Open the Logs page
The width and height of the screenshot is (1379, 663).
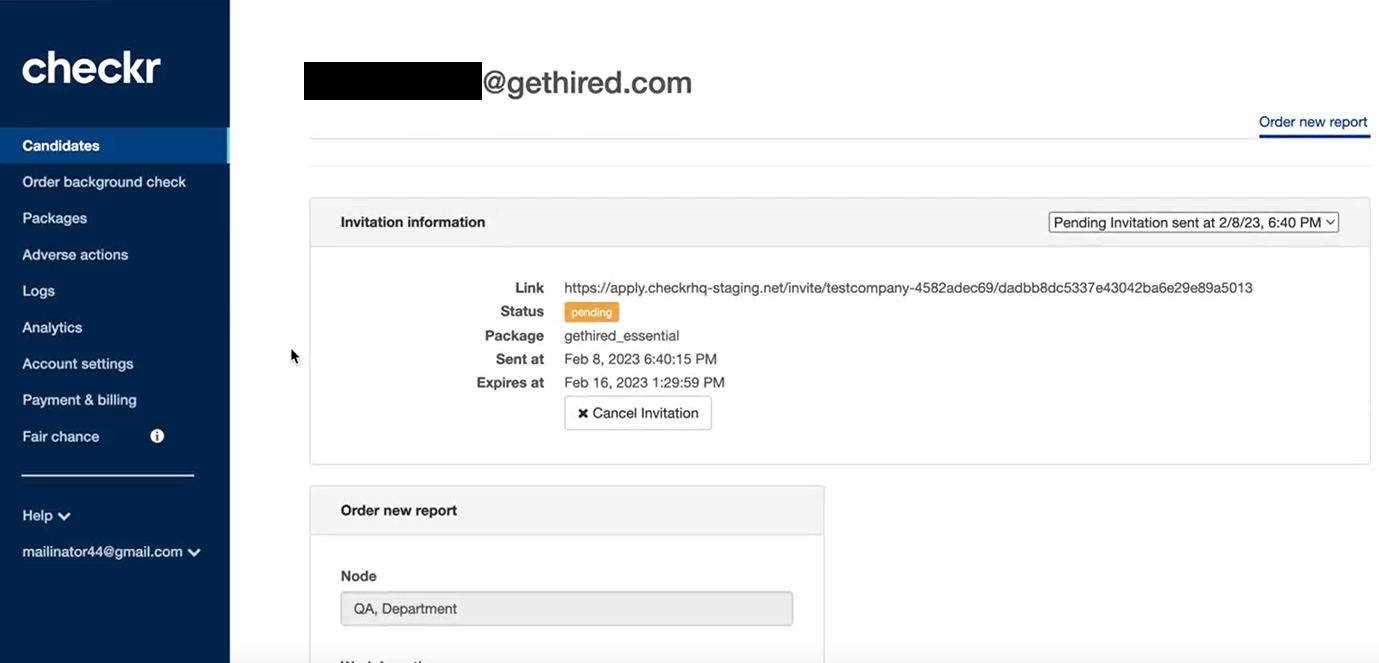click(x=39, y=291)
